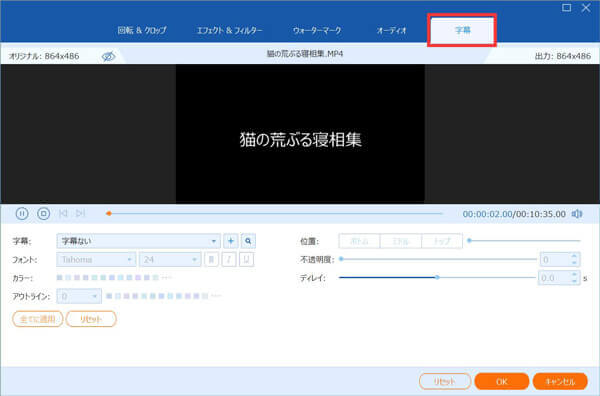
Task: Click the 不透明度 value field
Action: coord(555,260)
